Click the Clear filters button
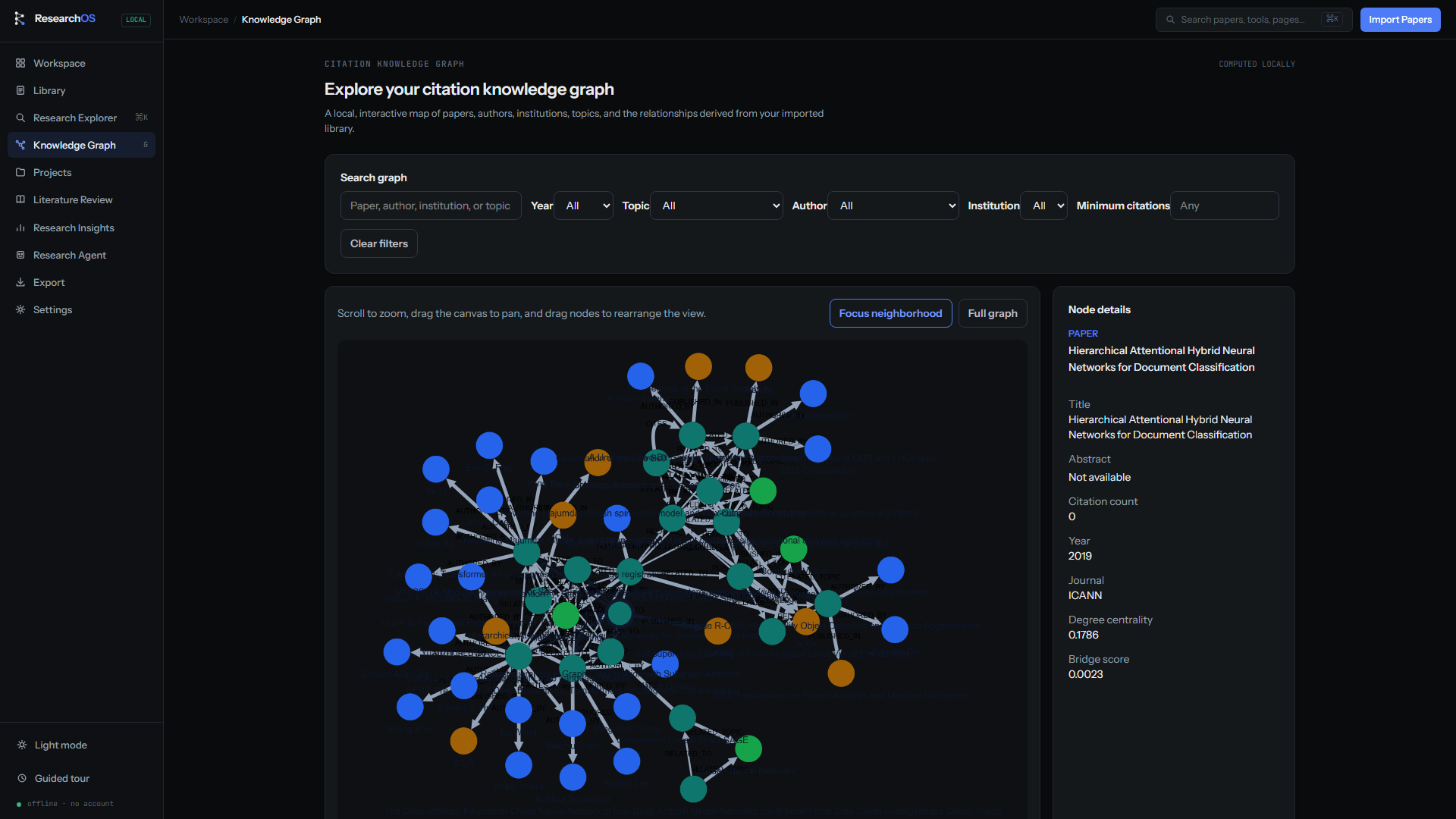Image resolution: width=1456 pixels, height=819 pixels. point(378,243)
